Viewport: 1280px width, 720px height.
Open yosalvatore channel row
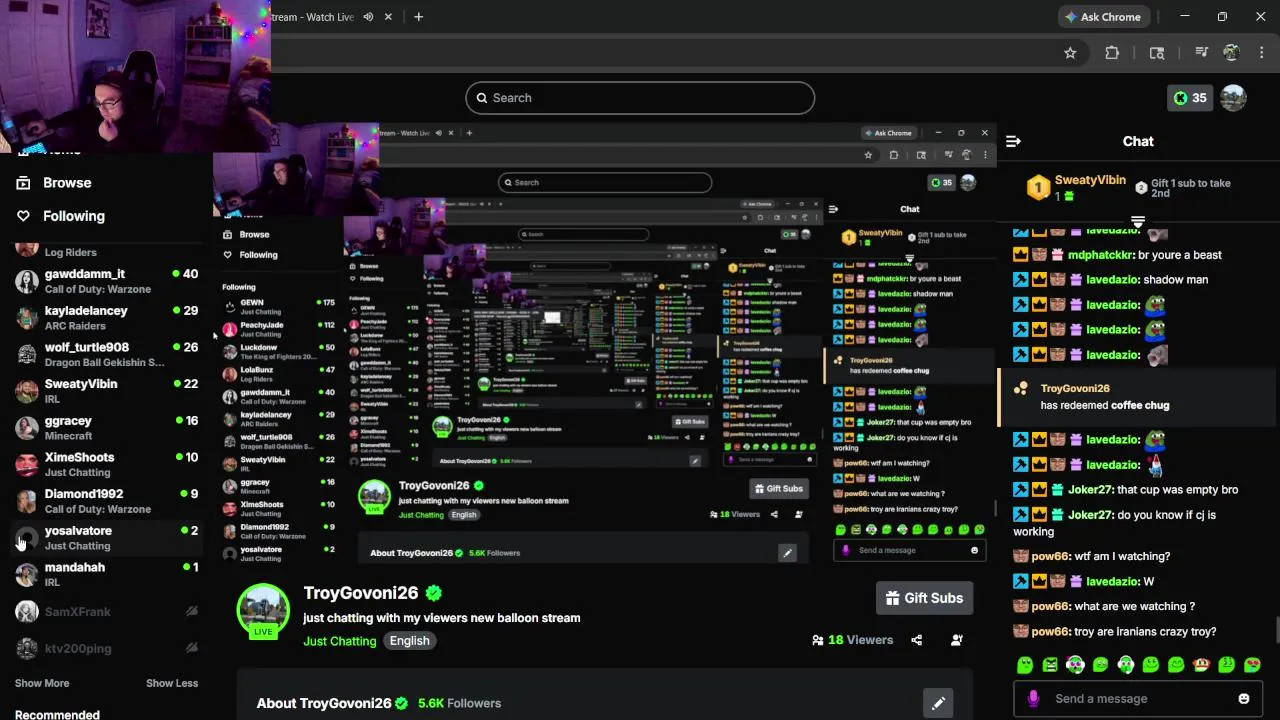coord(106,538)
